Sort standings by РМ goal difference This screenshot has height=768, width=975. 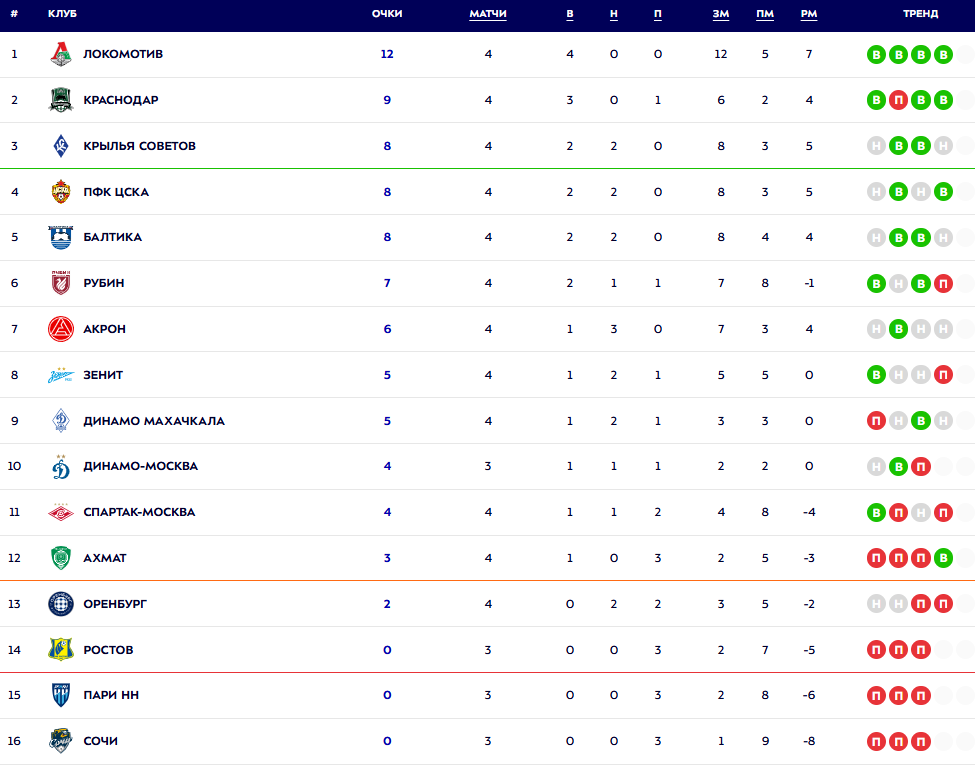point(808,14)
